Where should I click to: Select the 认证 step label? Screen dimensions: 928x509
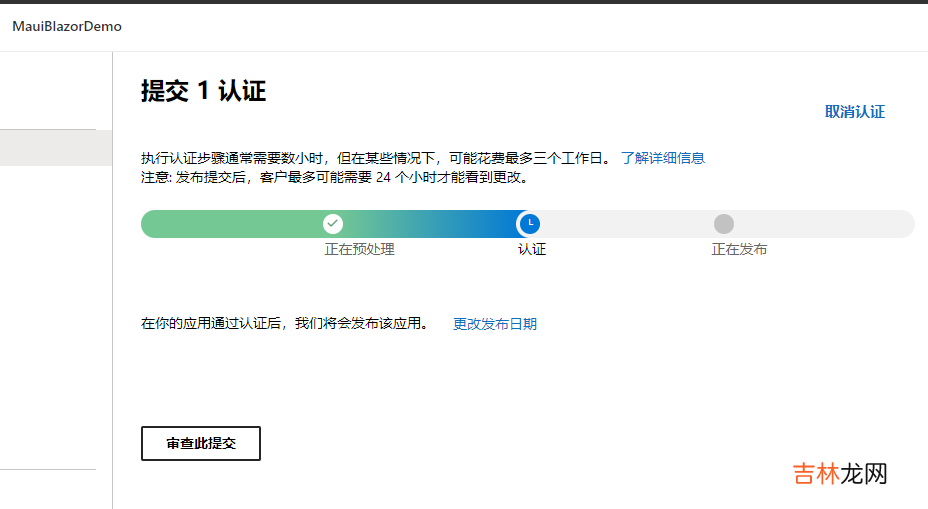pos(532,249)
